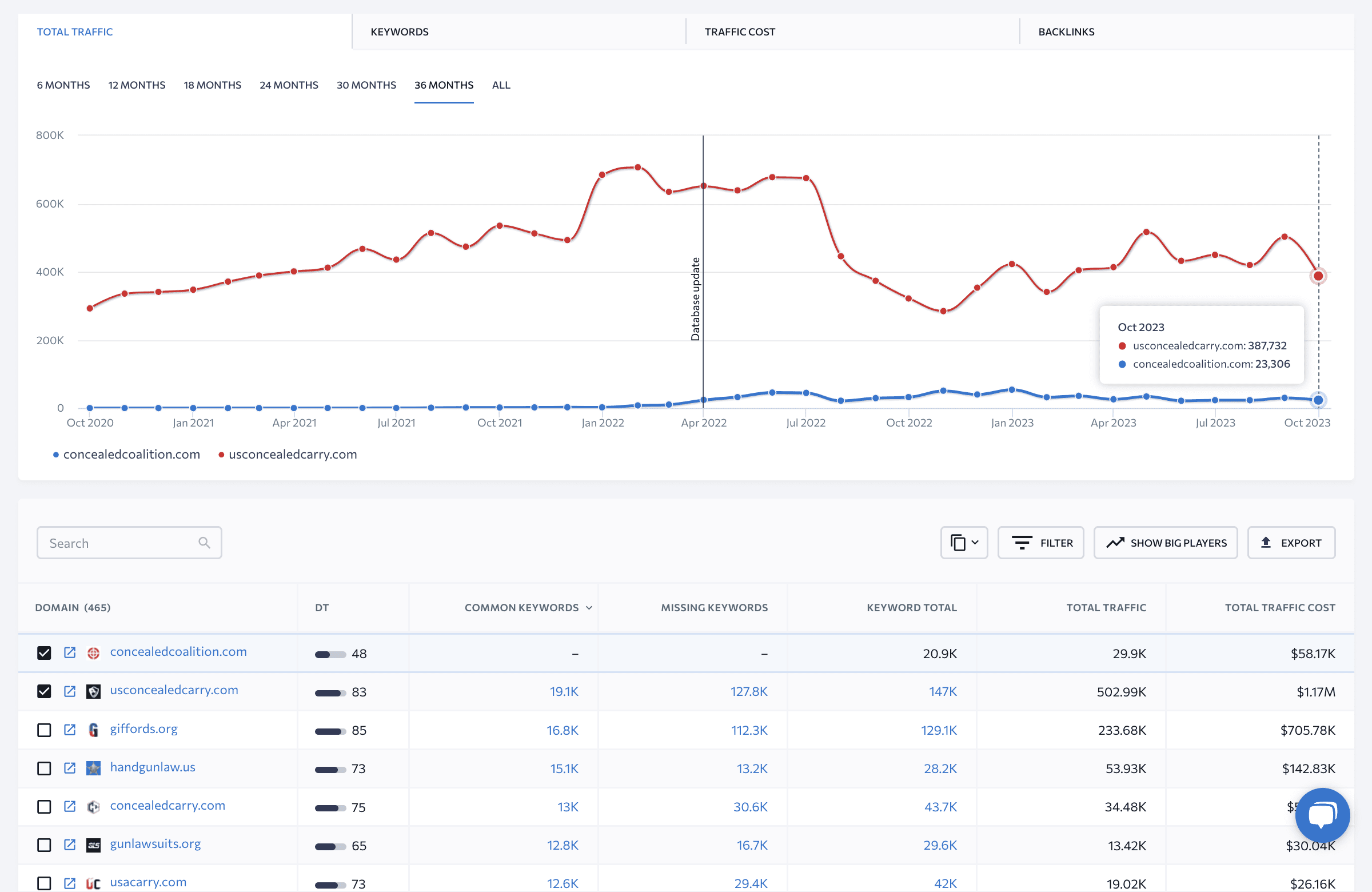Open the handgunlaw.us domain link

153,767
